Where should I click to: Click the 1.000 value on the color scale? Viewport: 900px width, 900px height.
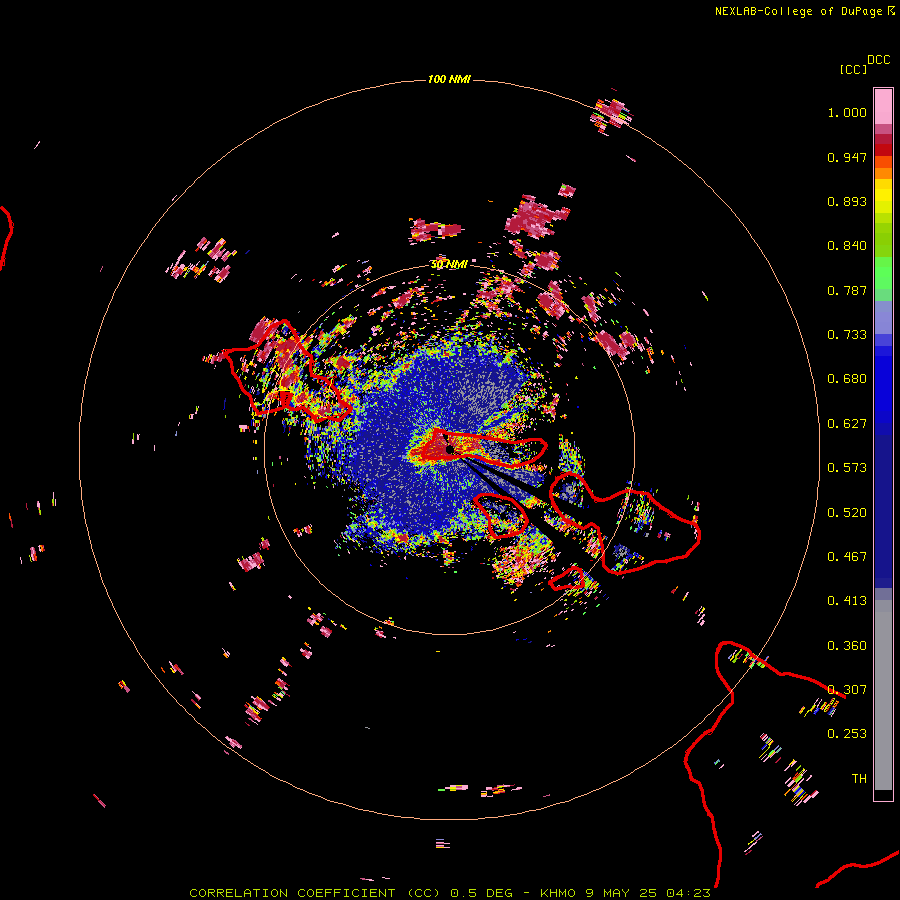tap(847, 112)
